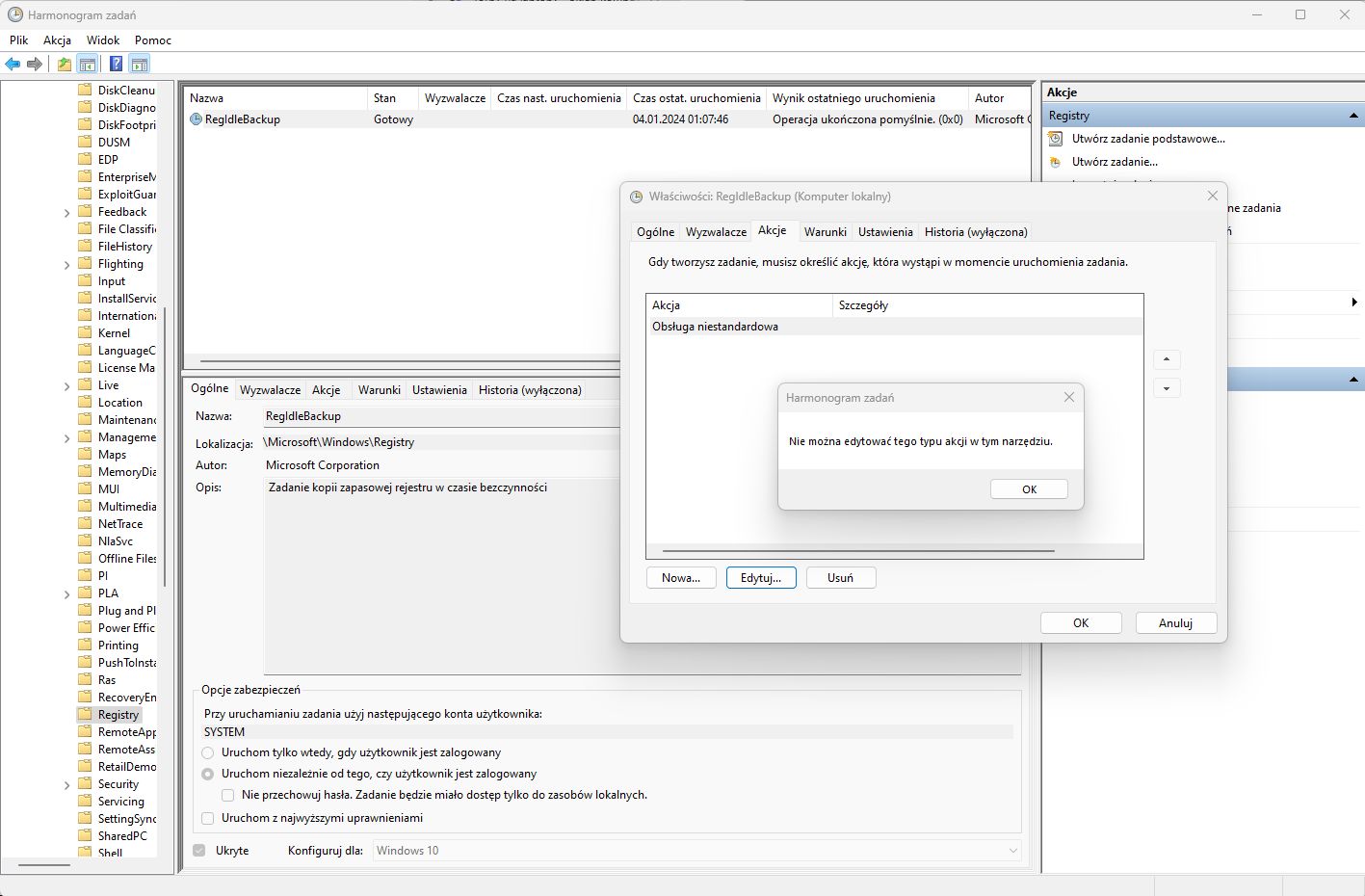The height and width of the screenshot is (896, 1365).
Task: Click the back navigation arrow
Action: tap(13, 64)
